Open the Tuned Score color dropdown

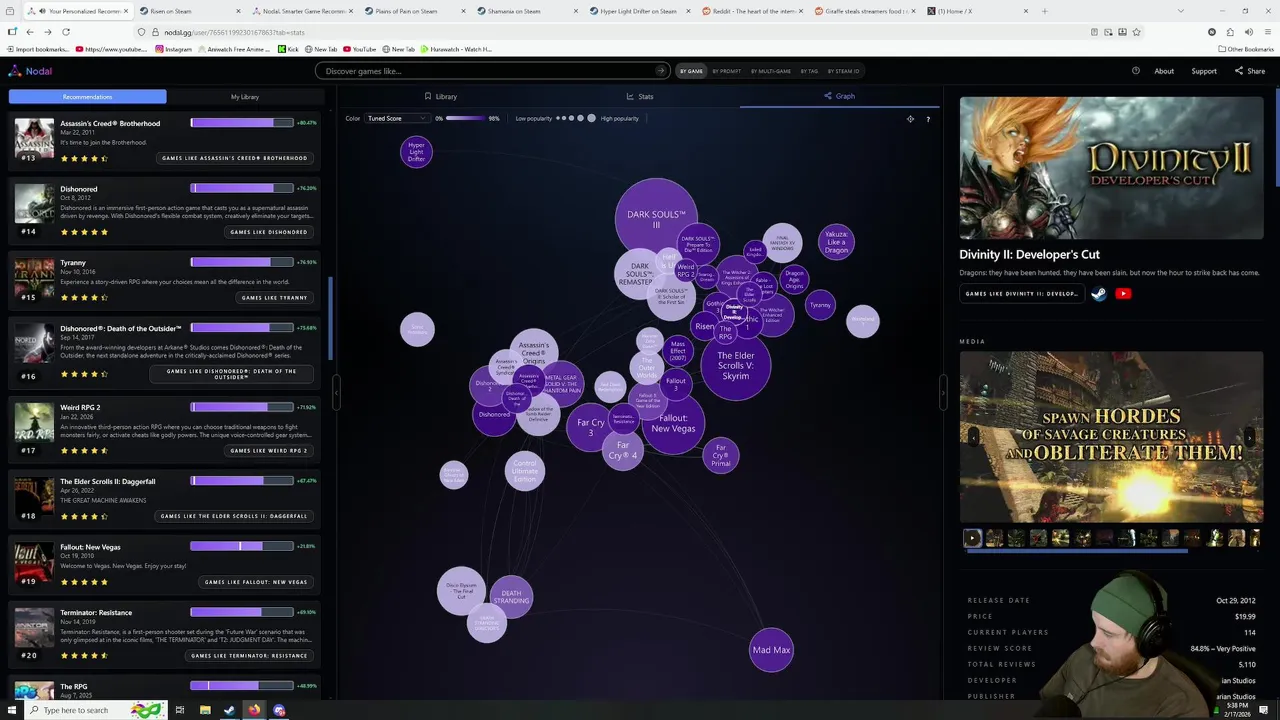pos(396,119)
